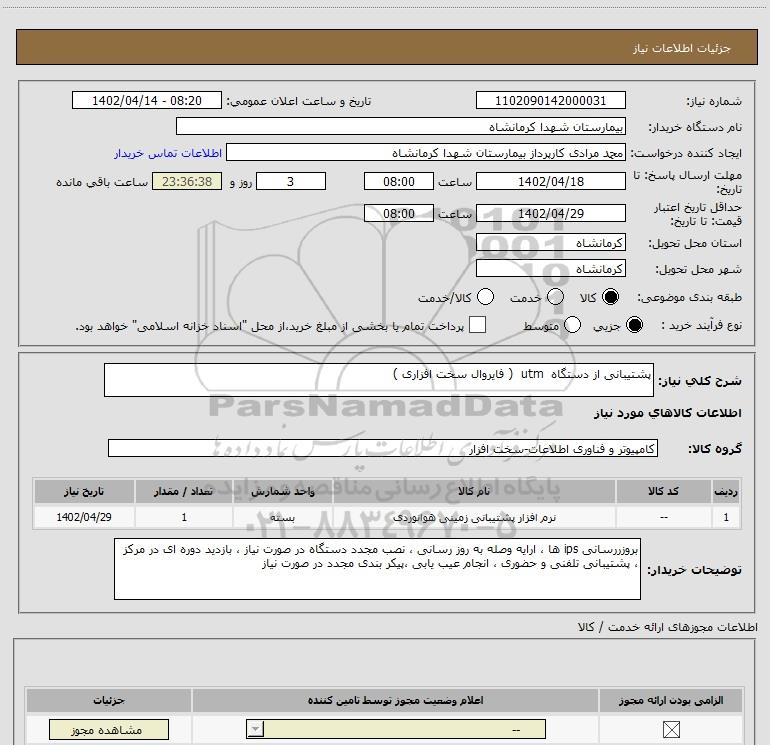This screenshot has width=770, height=745.
Task: Select the خدمت radio button
Action: tap(555, 297)
